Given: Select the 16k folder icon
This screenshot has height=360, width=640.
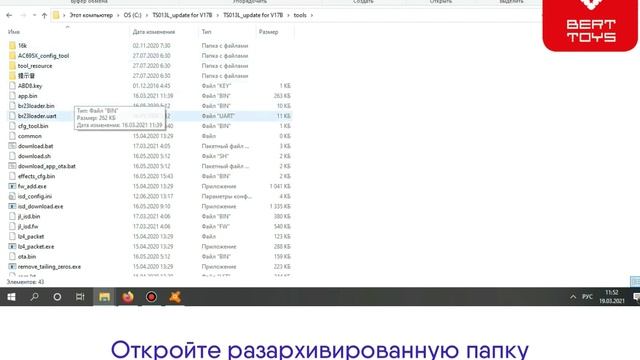Looking at the screenshot, I should [x=12, y=45].
